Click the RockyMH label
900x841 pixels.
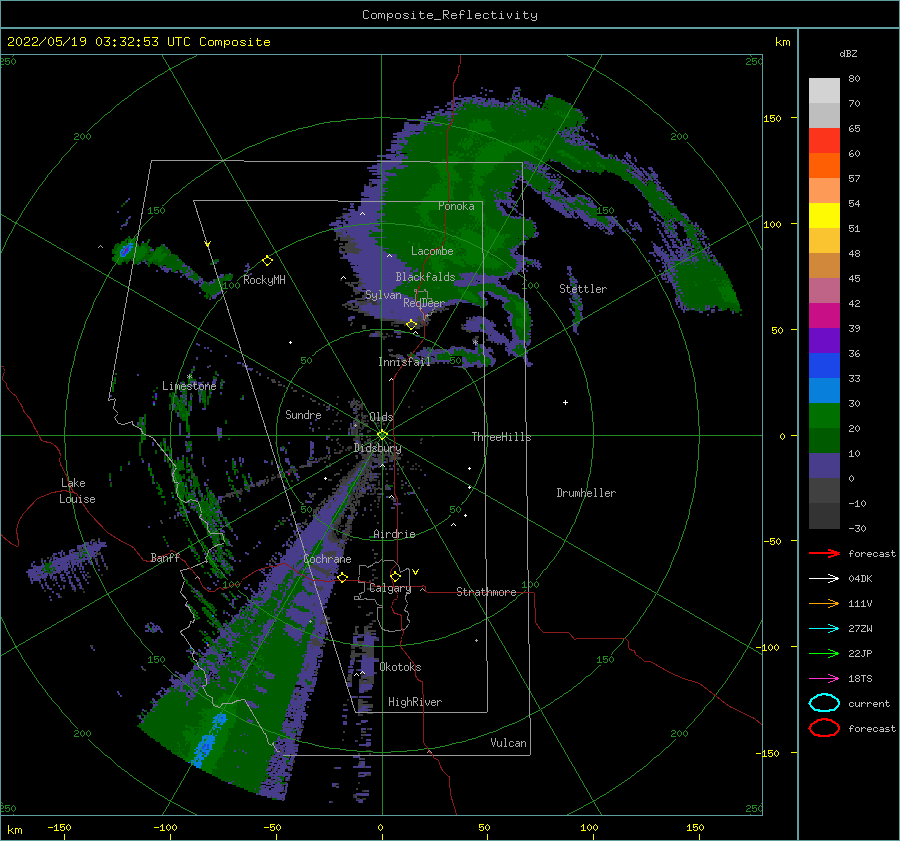pos(264,280)
